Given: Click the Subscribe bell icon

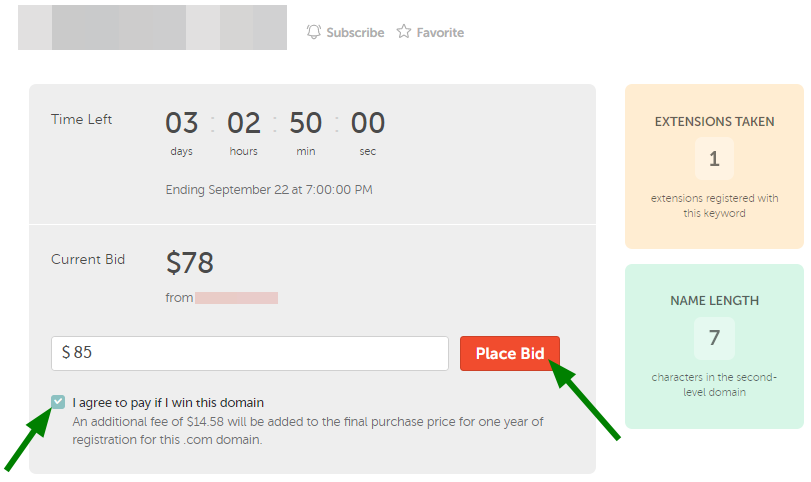Looking at the screenshot, I should 313,32.
